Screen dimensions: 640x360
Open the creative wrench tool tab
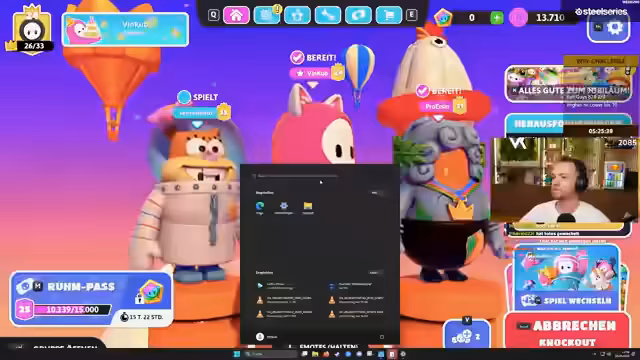(x=328, y=15)
